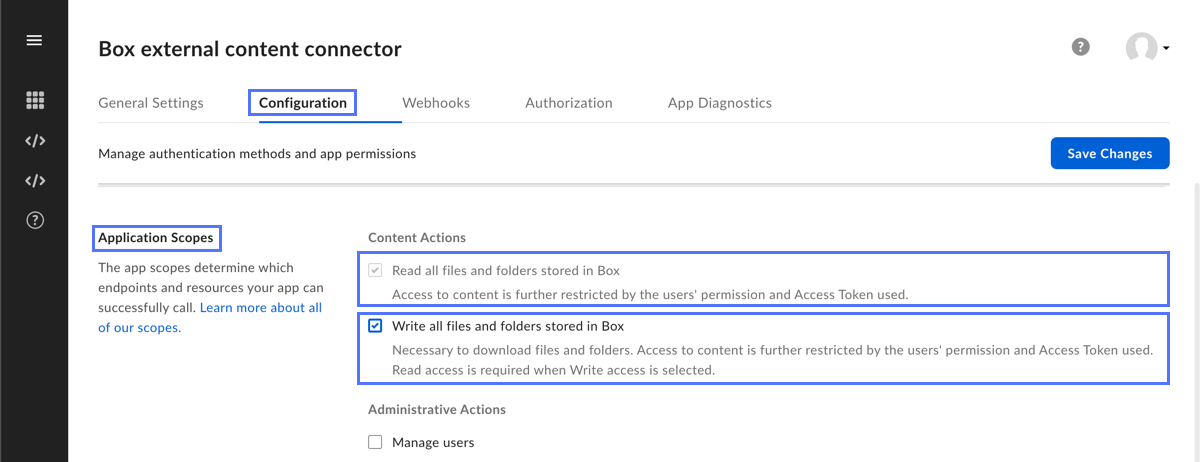Open the Webhooks tab
This screenshot has height=462, width=1200.
tap(436, 103)
